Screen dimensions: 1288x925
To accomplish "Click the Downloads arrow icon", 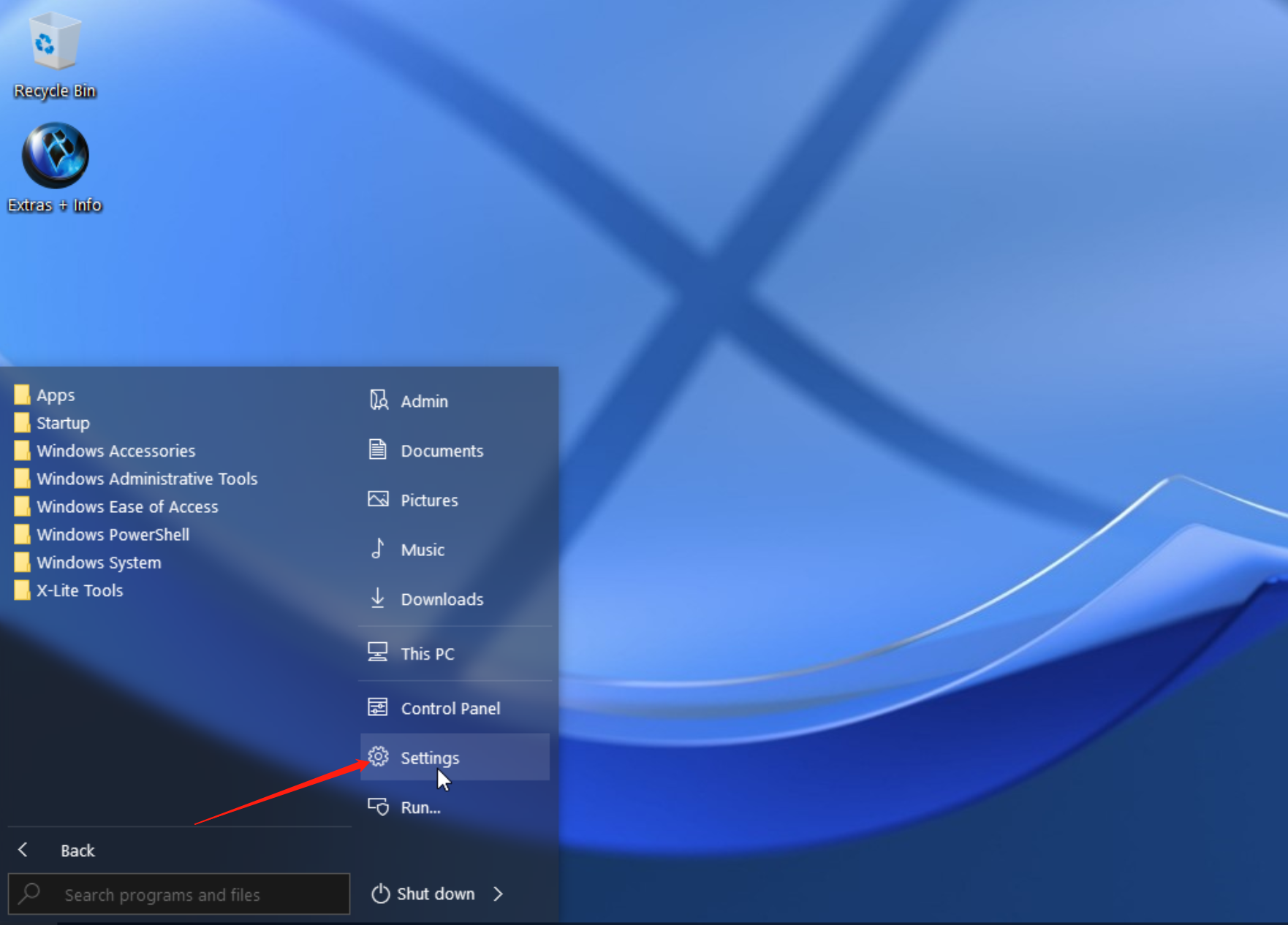I will coord(378,598).
